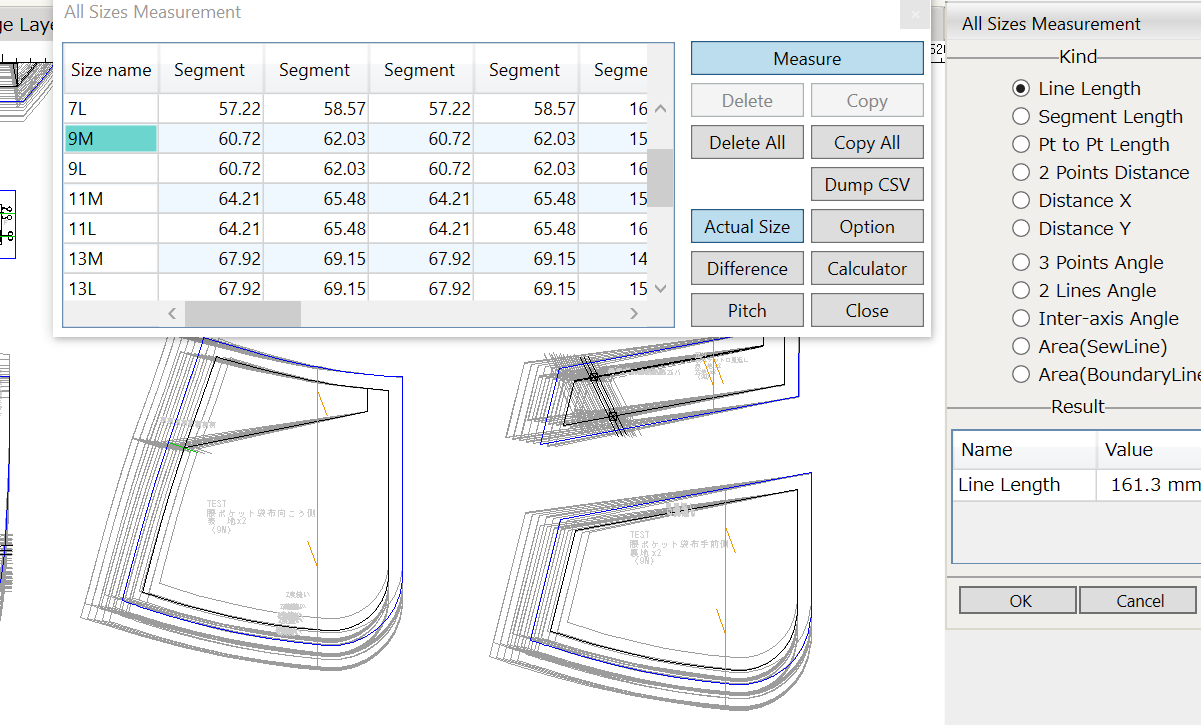Select the Distance X measurement kind

1020,200
